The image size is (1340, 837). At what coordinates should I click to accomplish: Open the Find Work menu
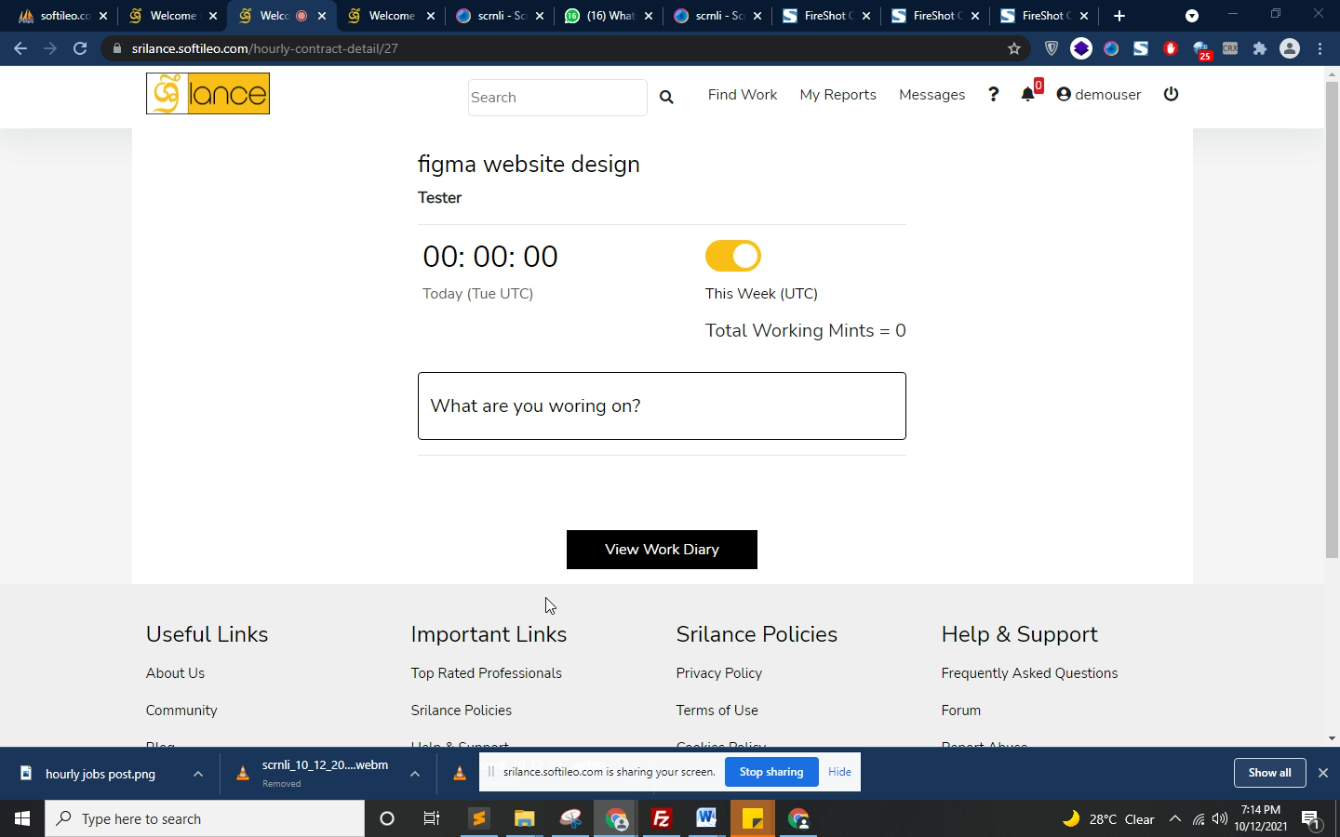[x=742, y=94]
